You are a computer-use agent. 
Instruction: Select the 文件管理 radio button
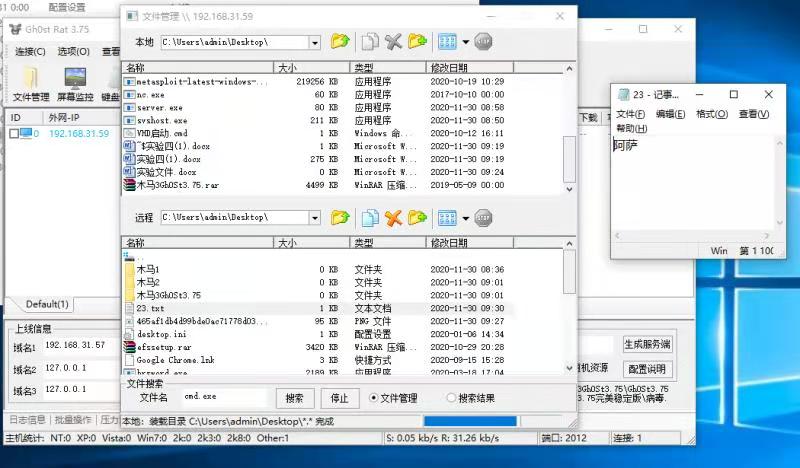click(373, 398)
